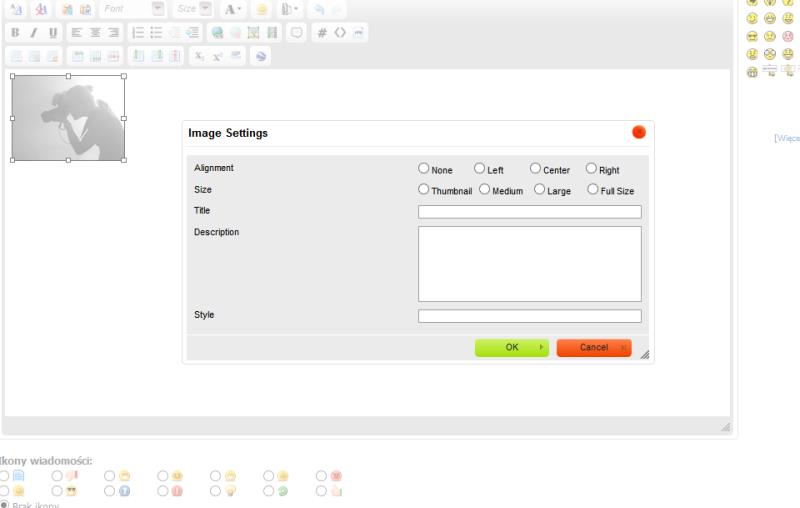800x508 pixels.
Task: Open the Font dropdown
Action: tap(158, 8)
